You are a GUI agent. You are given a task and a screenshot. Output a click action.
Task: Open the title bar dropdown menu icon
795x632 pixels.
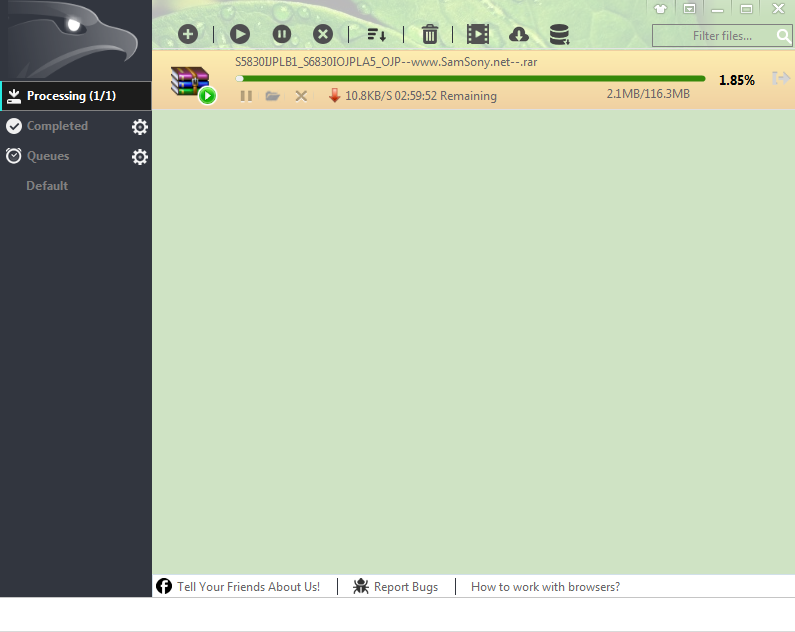pyautogui.click(x=689, y=9)
